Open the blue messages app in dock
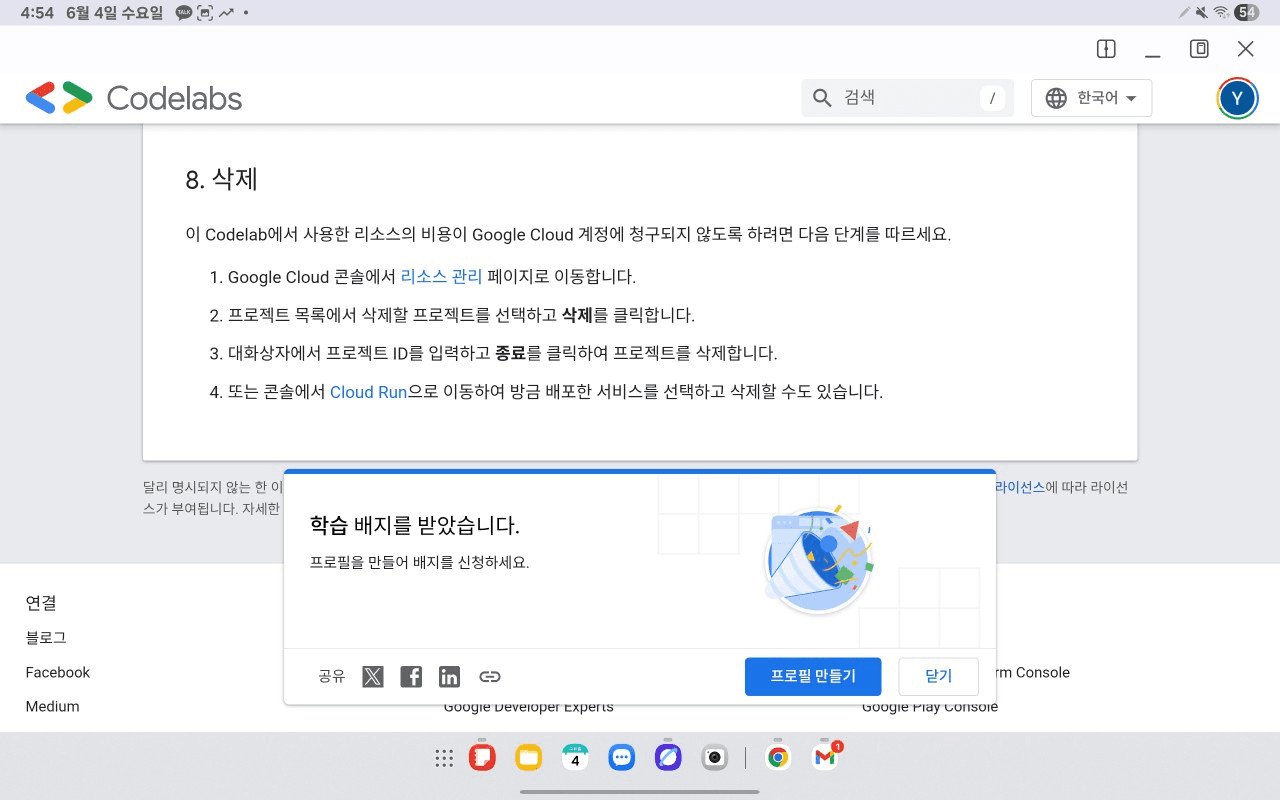The width and height of the screenshot is (1280, 800). pos(622,758)
